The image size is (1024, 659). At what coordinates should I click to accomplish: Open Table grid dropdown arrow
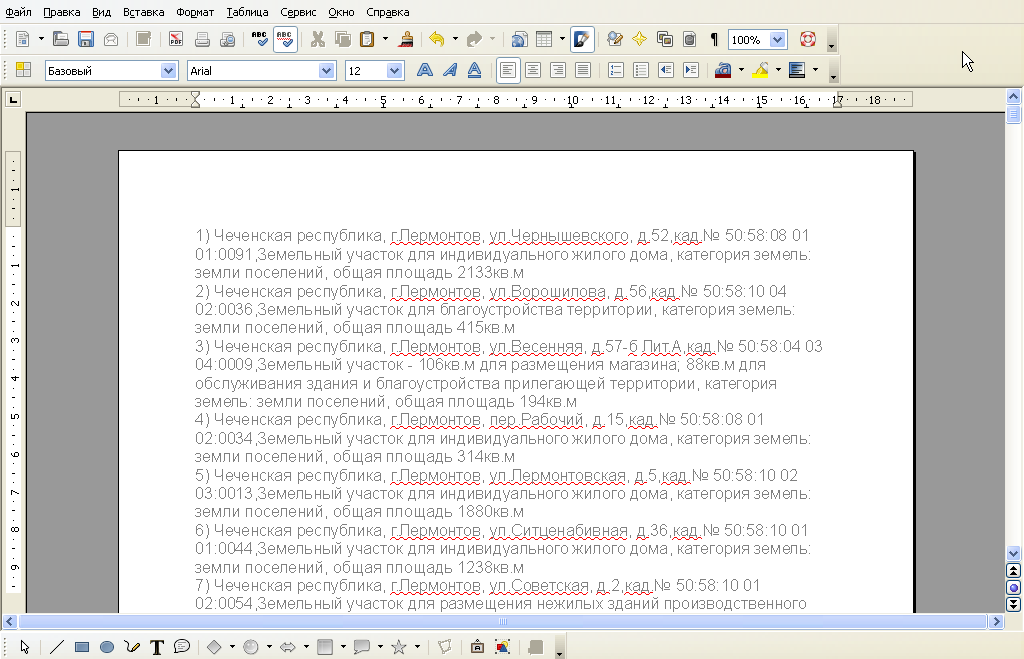click(562, 39)
